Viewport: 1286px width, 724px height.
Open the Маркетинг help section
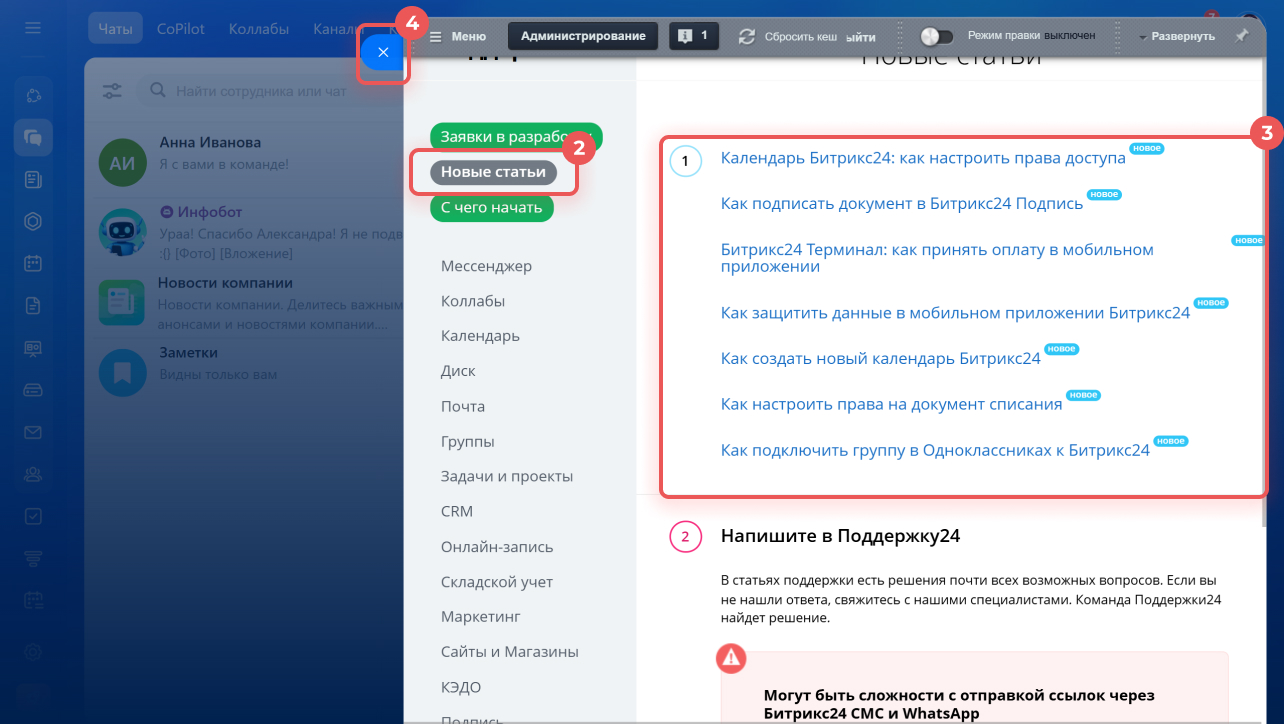click(x=481, y=617)
